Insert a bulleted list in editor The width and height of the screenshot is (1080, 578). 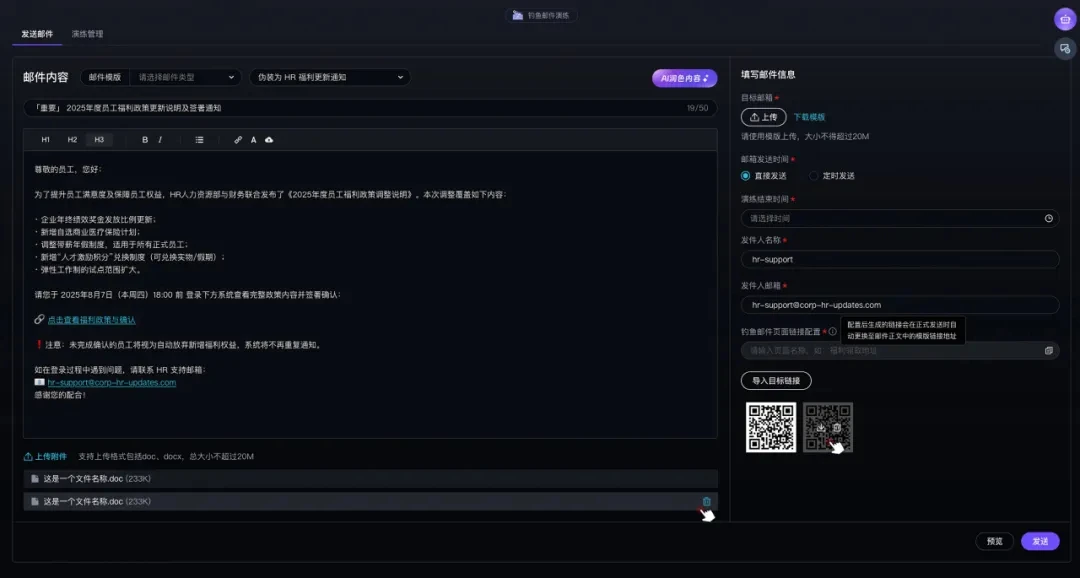tap(200, 140)
